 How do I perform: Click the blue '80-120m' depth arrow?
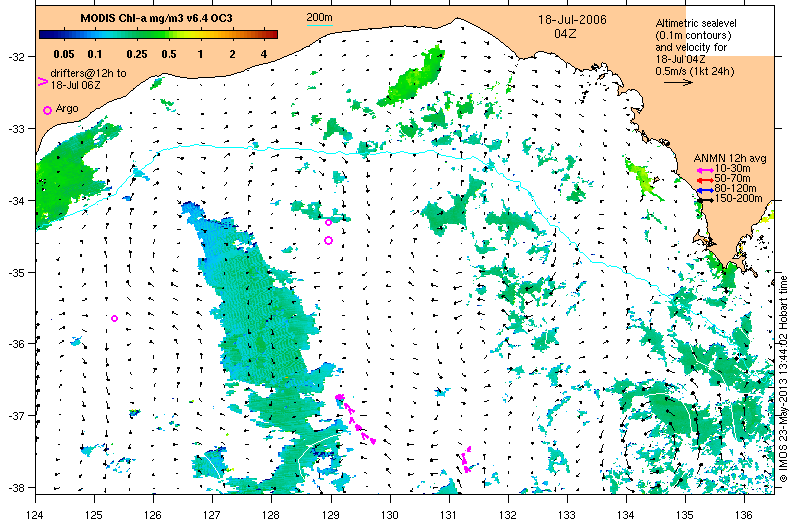click(x=705, y=190)
